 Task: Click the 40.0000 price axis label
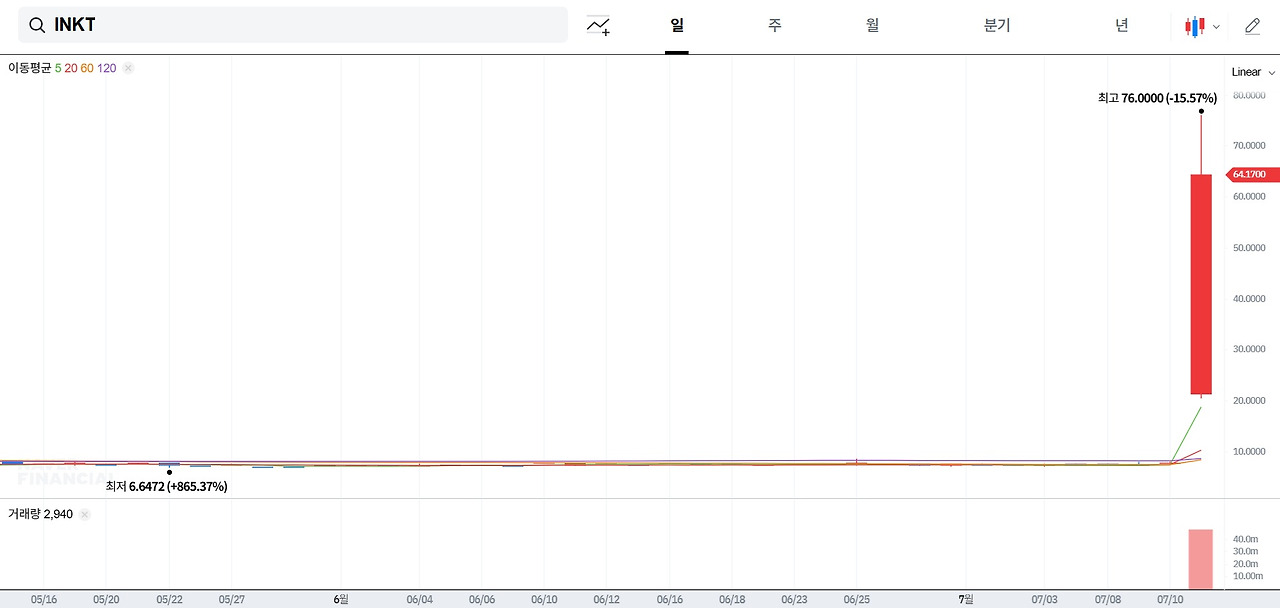1250,299
